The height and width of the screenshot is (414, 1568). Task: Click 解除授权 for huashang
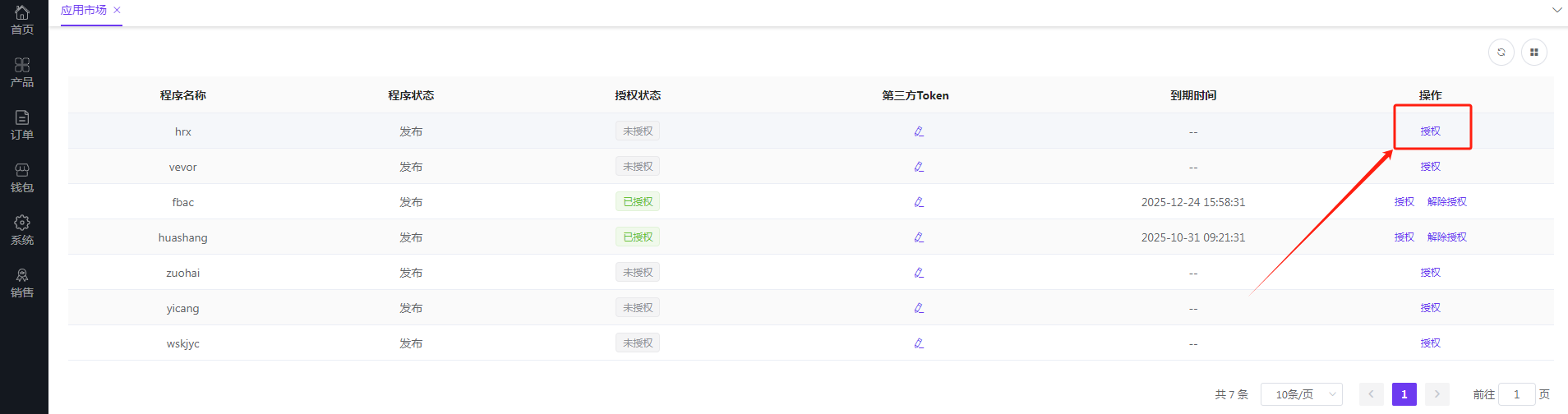pos(1446,237)
